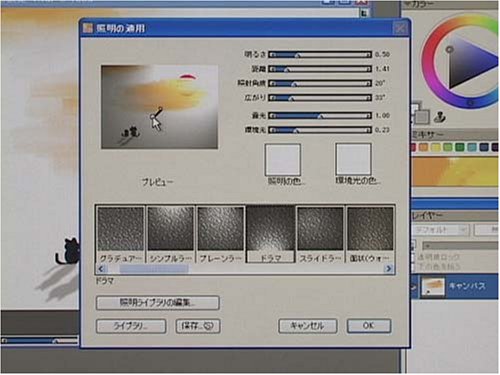This screenshot has width=500, height=375.
Task: Pick the yellow swatch in mixer panel
Action: [436, 147]
